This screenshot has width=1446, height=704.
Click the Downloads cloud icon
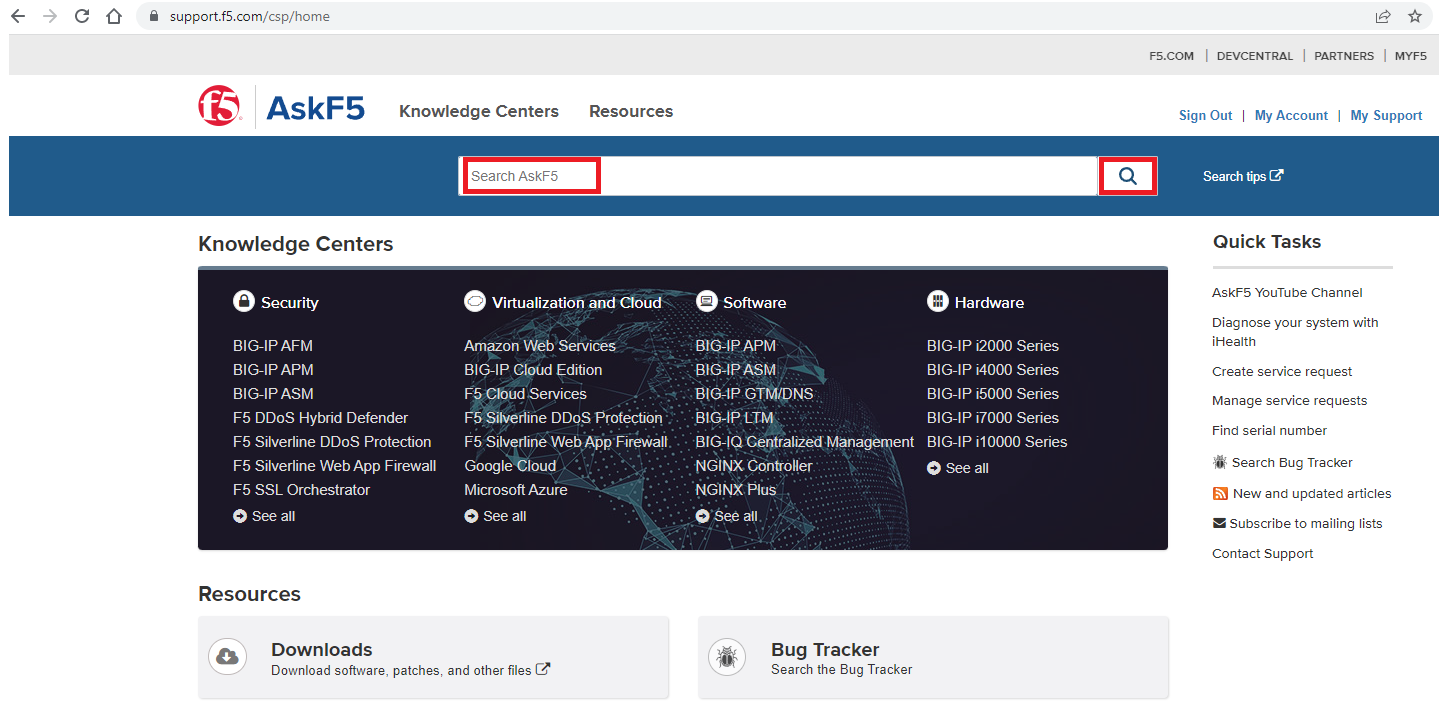pyautogui.click(x=227, y=656)
